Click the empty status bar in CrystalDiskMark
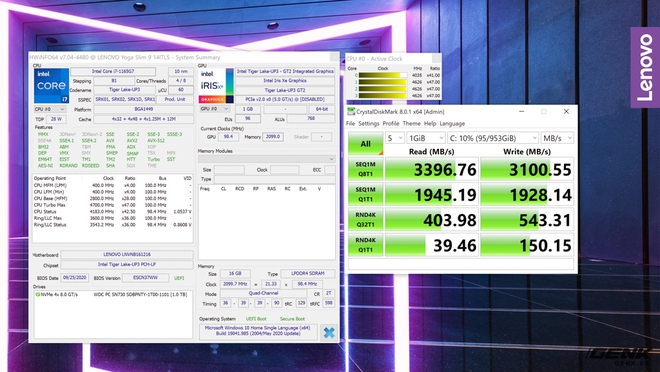The height and width of the screenshot is (372, 660). coord(461,264)
